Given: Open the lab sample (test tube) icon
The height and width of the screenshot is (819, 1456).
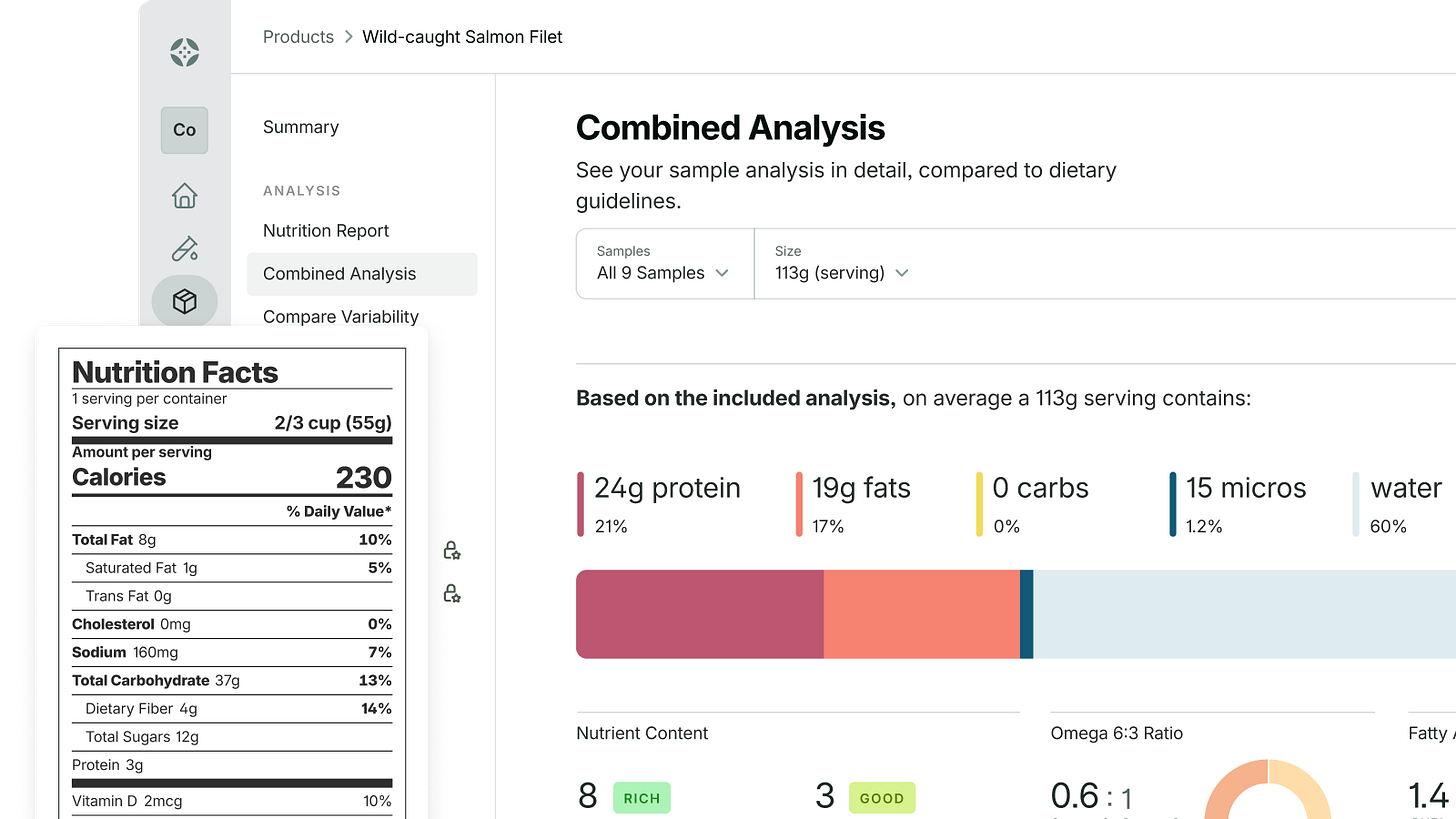Looking at the screenshot, I should tap(184, 249).
